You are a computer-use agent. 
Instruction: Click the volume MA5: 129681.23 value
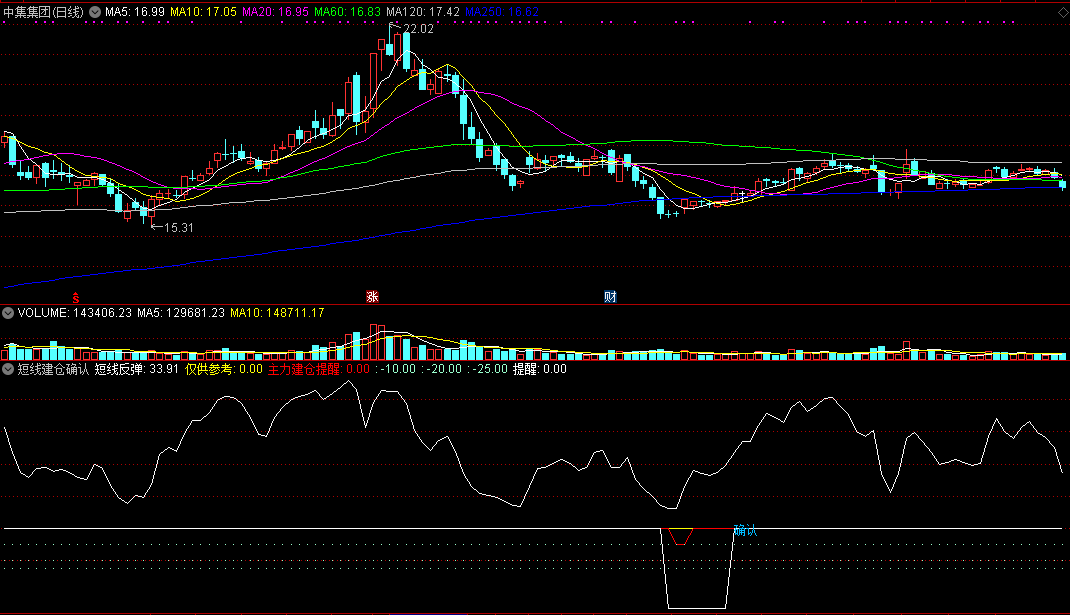(x=181, y=313)
